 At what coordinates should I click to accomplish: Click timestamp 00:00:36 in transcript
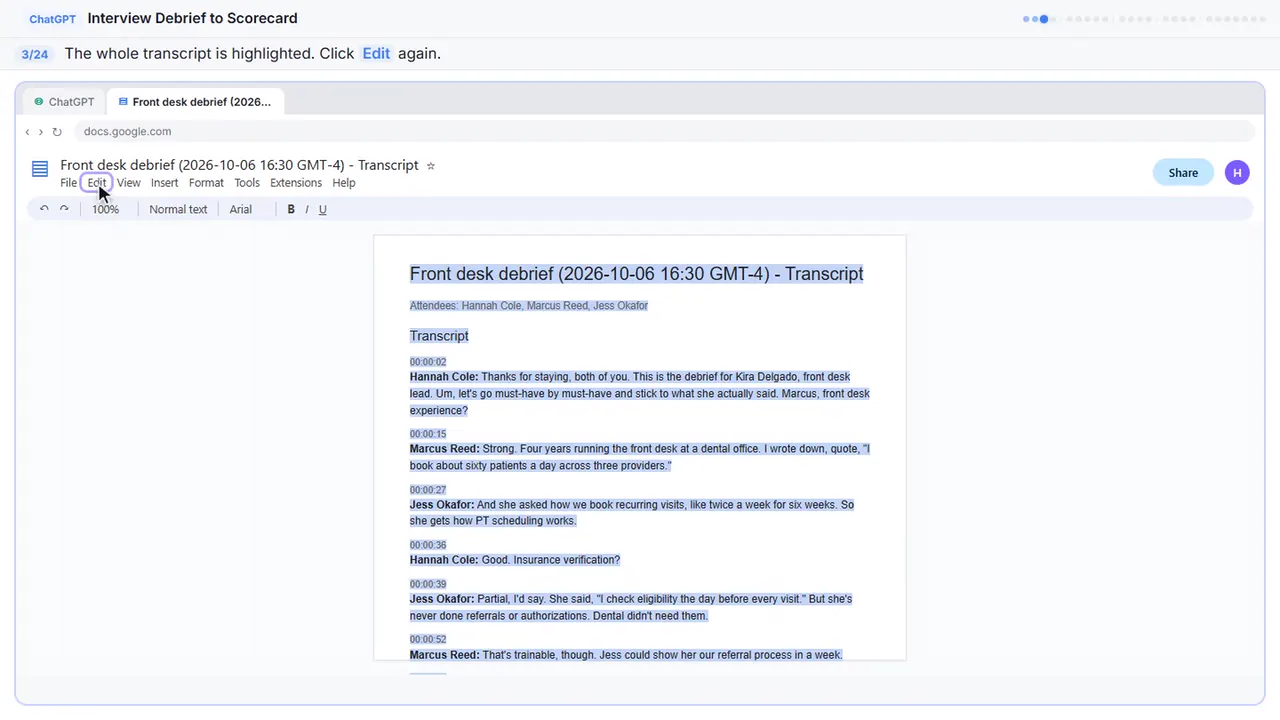tap(428, 545)
